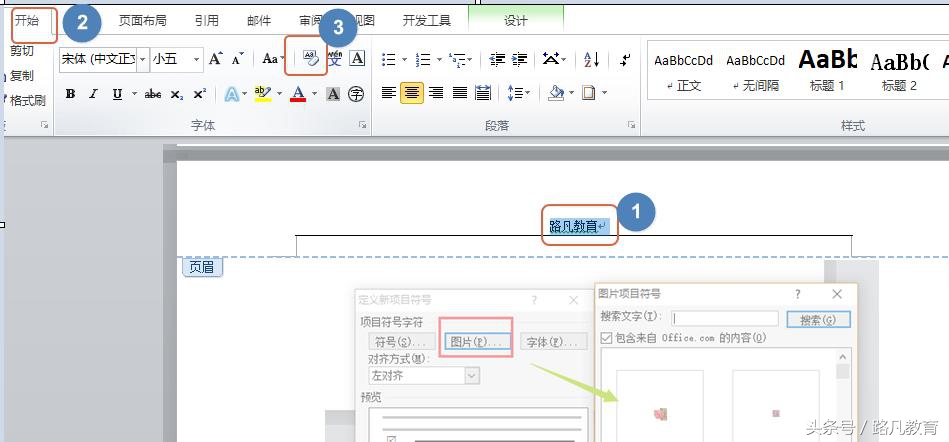
Task: Switch to the 引用 tab
Action: [x=206, y=21]
